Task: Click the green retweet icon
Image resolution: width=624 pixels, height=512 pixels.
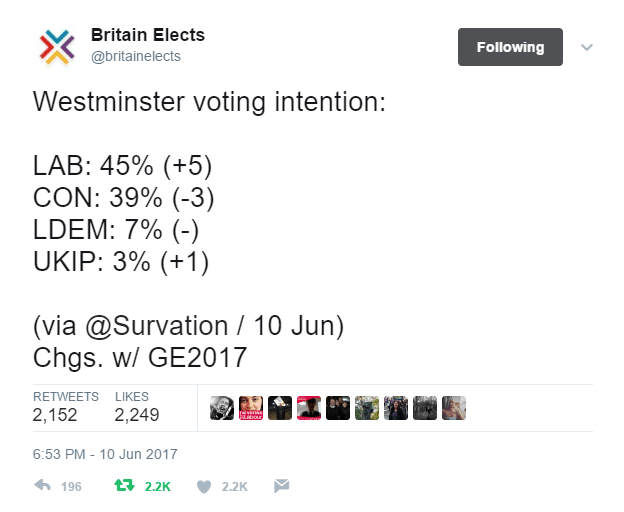Action: [125, 485]
